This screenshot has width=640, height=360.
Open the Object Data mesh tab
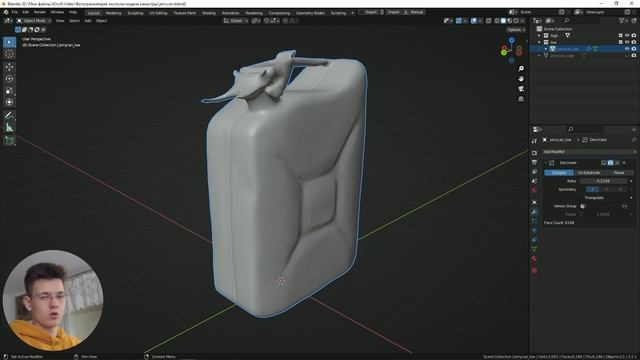pyautogui.click(x=534, y=249)
